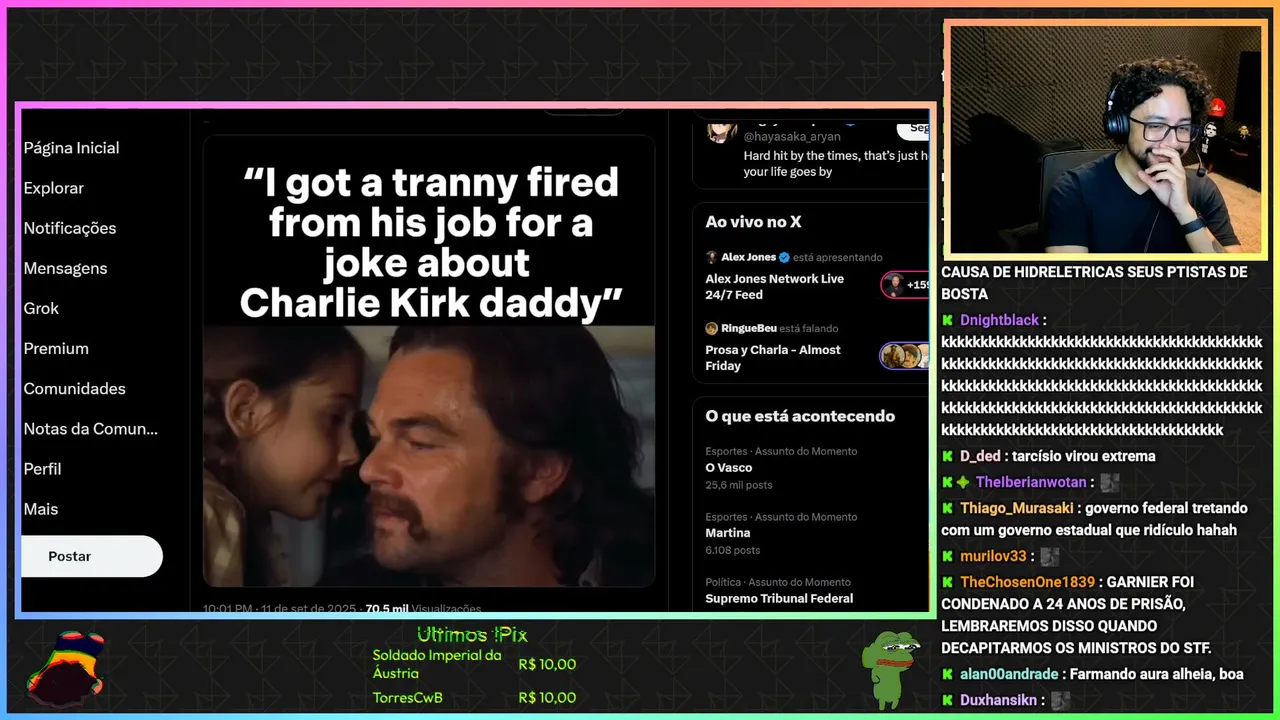1280x720 pixels.
Task: Click the K badge beside D_ded
Action: (x=947, y=456)
